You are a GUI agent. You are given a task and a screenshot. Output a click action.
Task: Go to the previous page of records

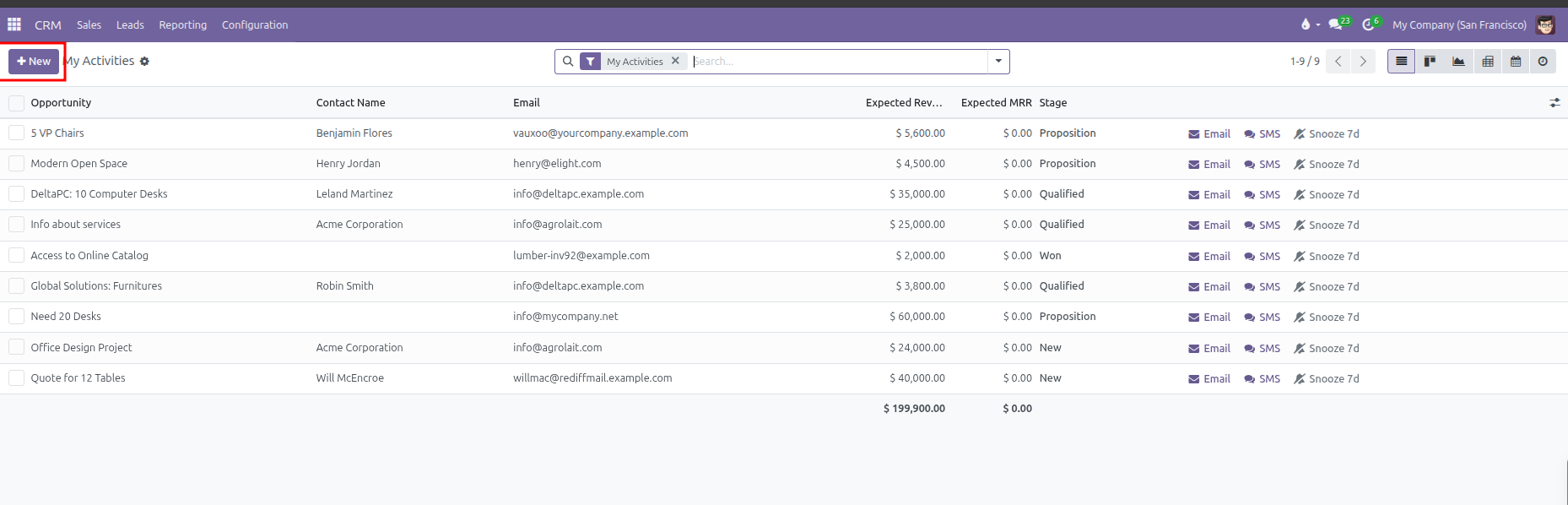pyautogui.click(x=1338, y=62)
